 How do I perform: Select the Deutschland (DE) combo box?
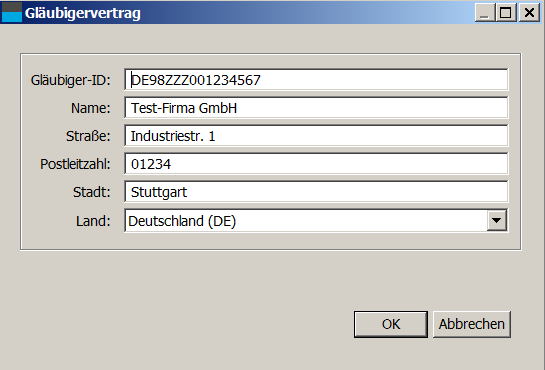pos(316,220)
